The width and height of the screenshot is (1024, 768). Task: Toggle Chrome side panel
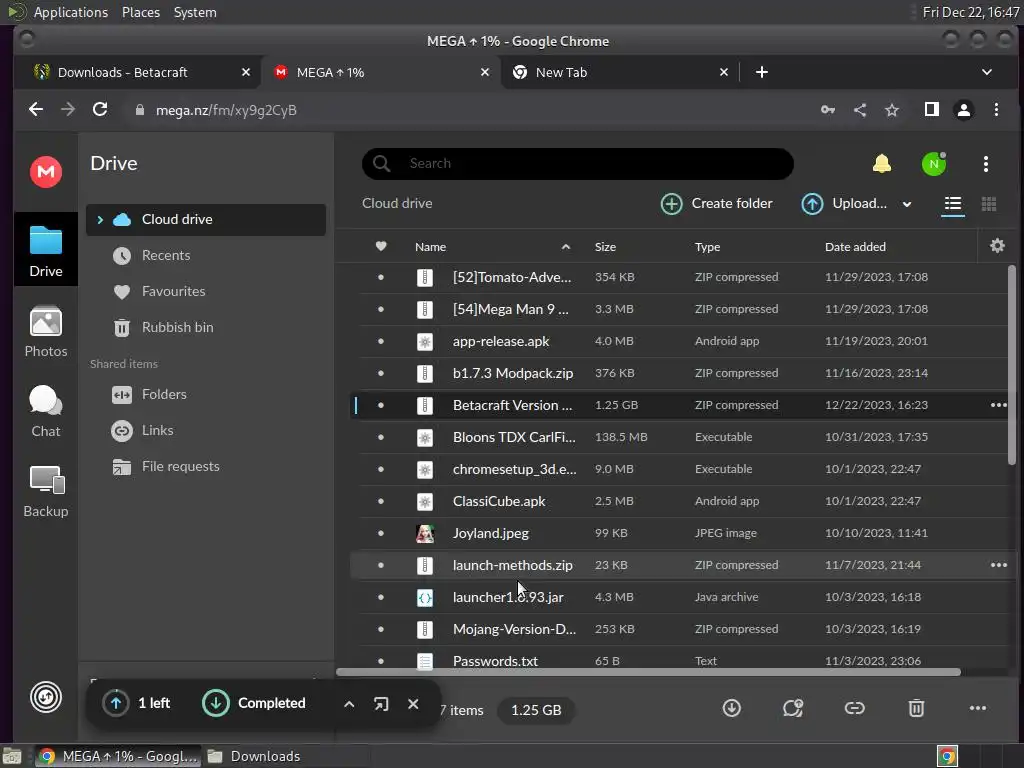(932, 110)
